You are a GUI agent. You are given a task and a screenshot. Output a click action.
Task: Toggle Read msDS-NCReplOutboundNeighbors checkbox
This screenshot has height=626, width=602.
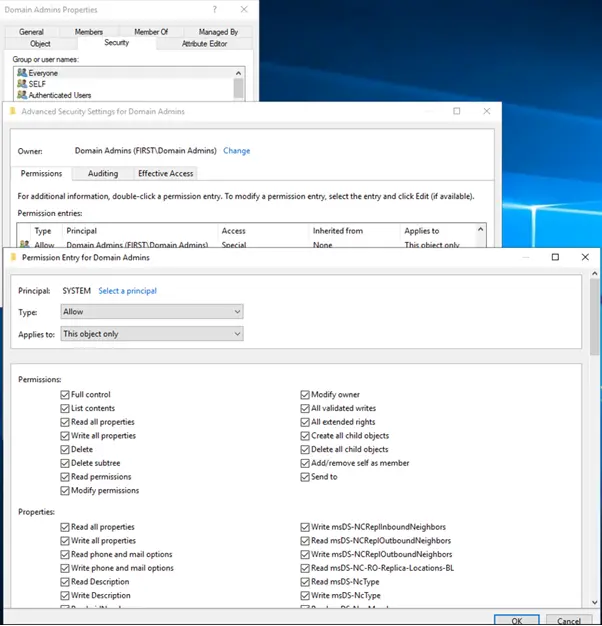click(x=305, y=541)
